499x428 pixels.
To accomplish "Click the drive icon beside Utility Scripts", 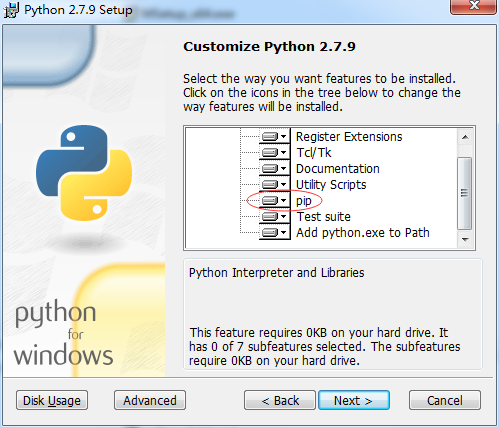I will coord(270,185).
